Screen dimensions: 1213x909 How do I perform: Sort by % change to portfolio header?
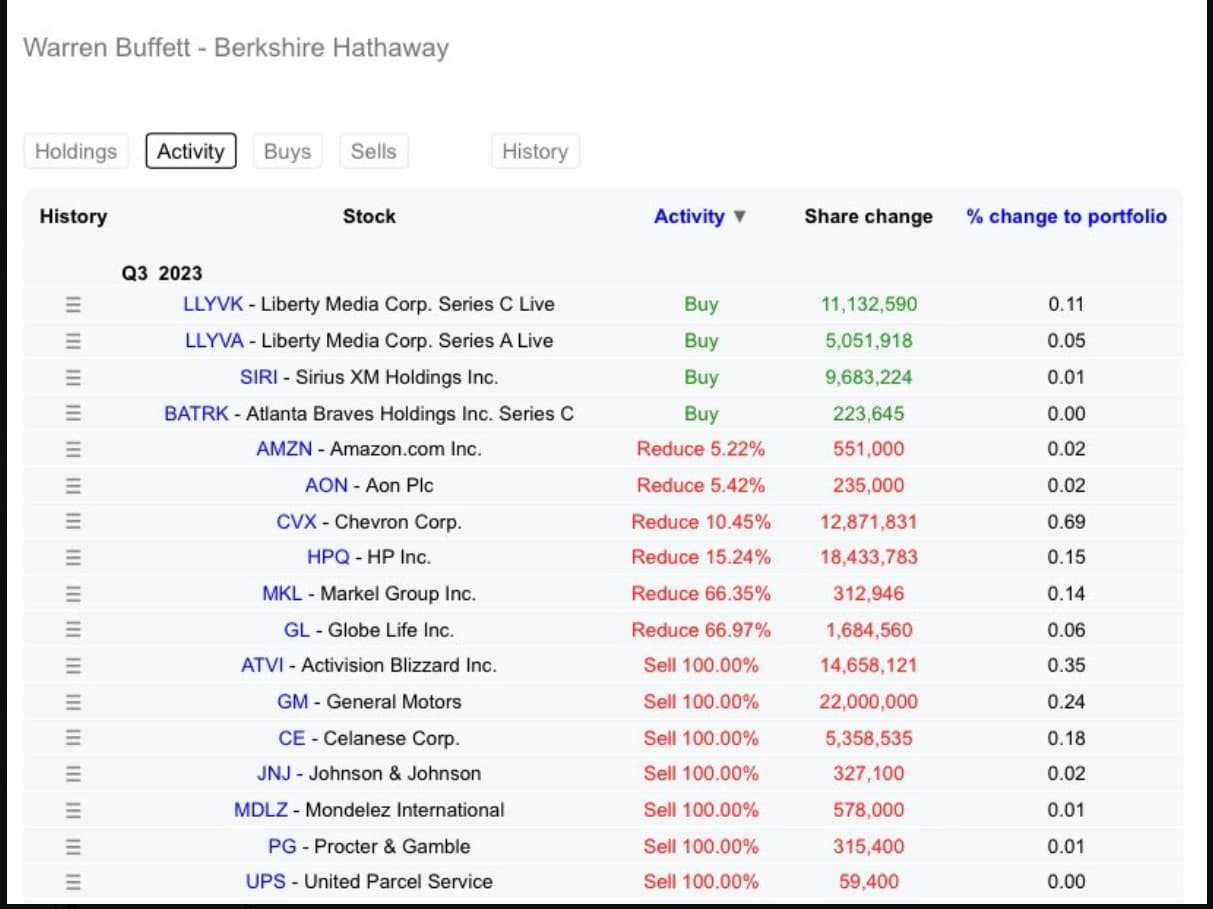pyautogui.click(x=1066, y=216)
